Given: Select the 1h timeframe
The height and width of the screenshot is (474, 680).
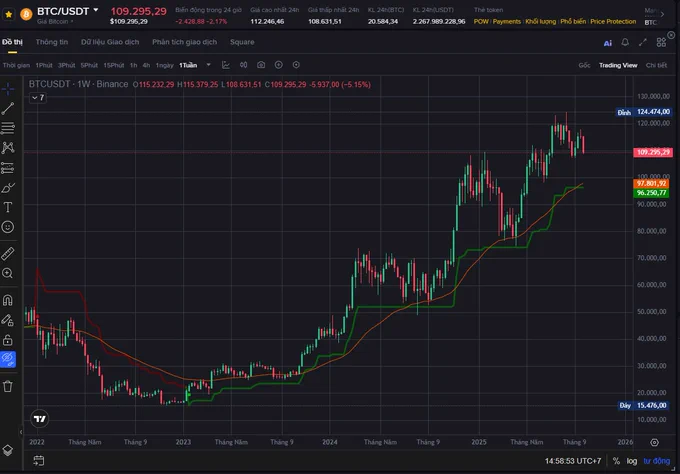Looking at the screenshot, I should [x=134, y=65].
